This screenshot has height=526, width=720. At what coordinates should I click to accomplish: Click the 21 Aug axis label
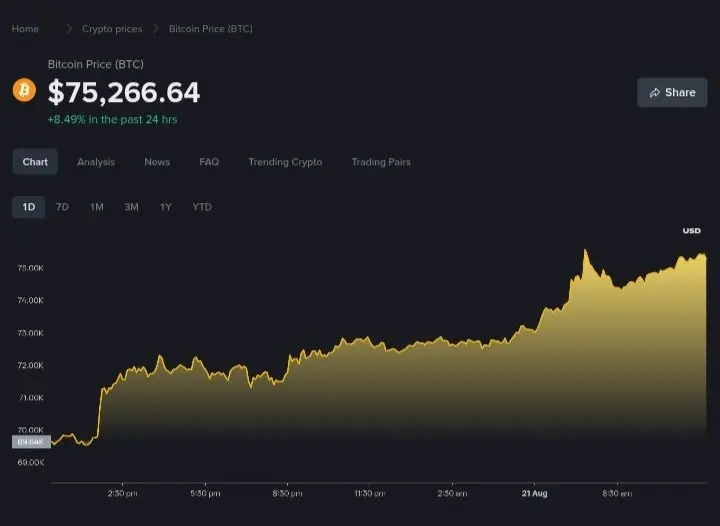point(534,493)
